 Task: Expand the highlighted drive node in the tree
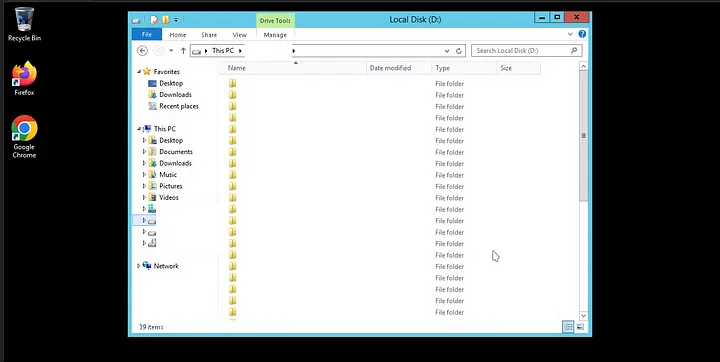click(144, 221)
